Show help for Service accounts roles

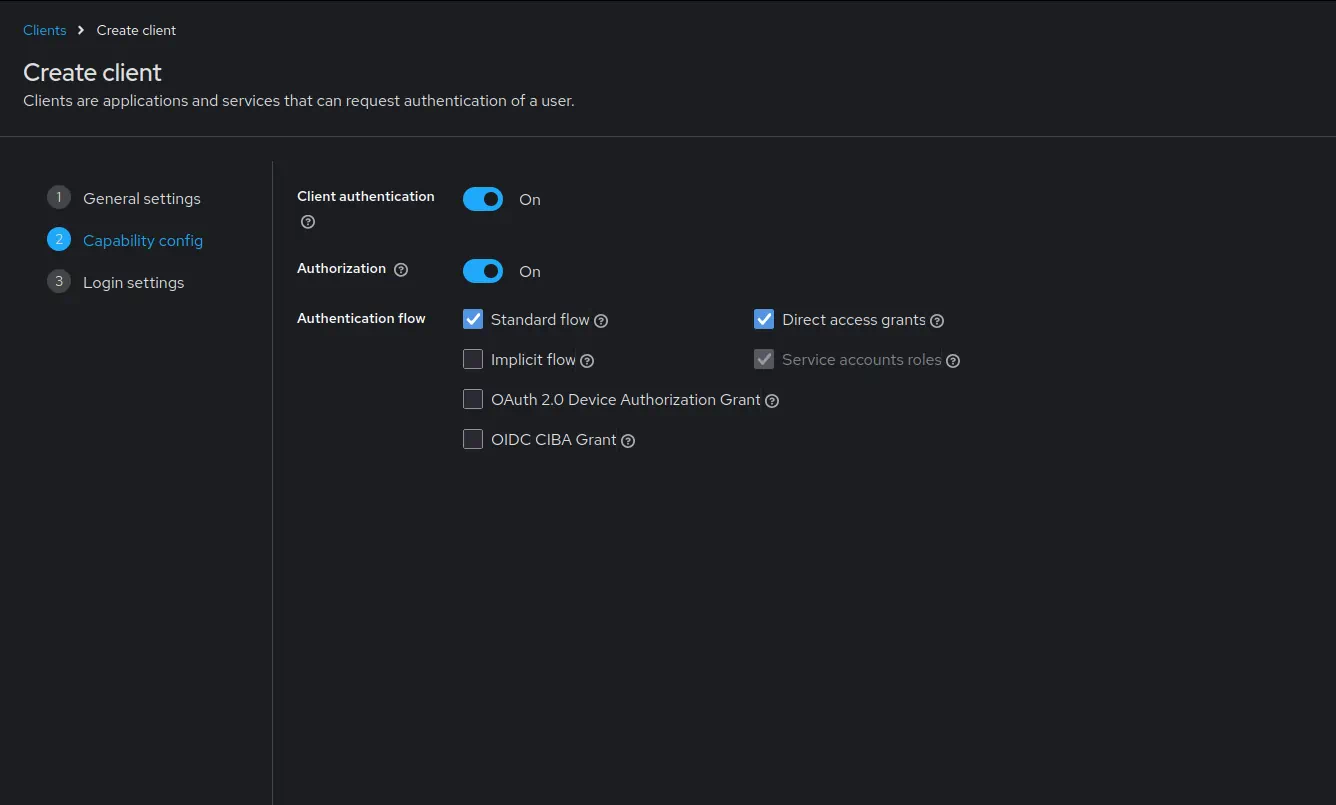tap(953, 361)
